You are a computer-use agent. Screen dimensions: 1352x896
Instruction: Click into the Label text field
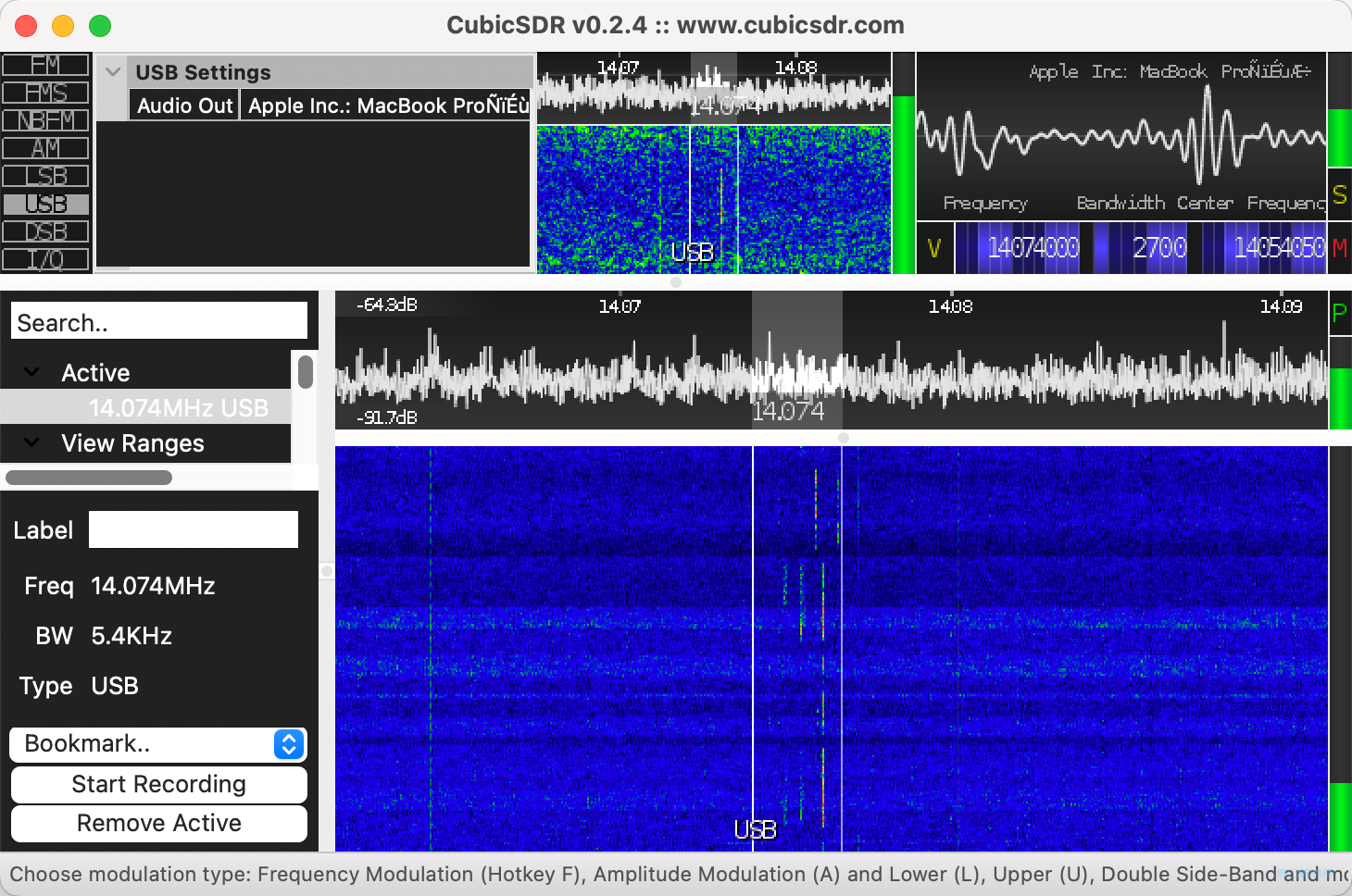(194, 529)
